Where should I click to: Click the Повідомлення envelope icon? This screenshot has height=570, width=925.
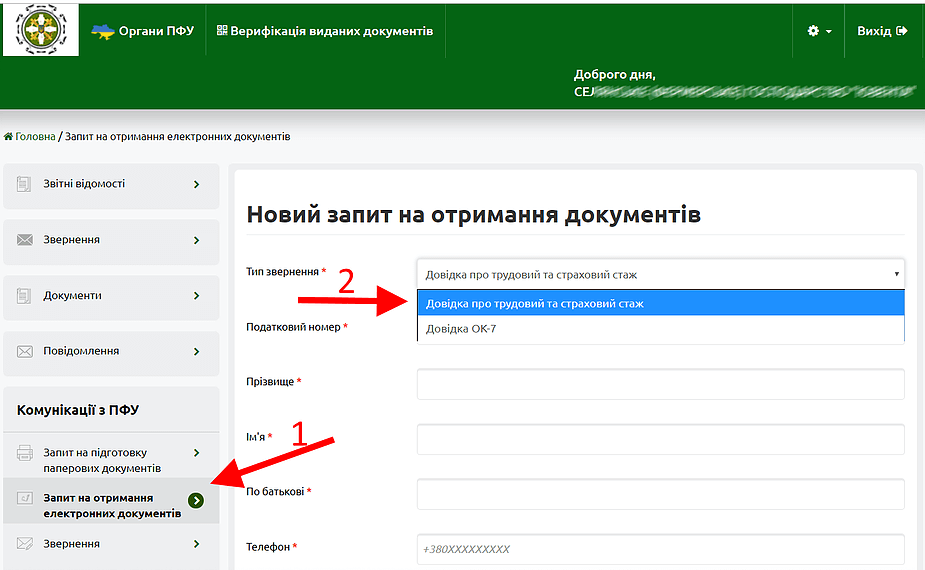pyautogui.click(x=25, y=351)
